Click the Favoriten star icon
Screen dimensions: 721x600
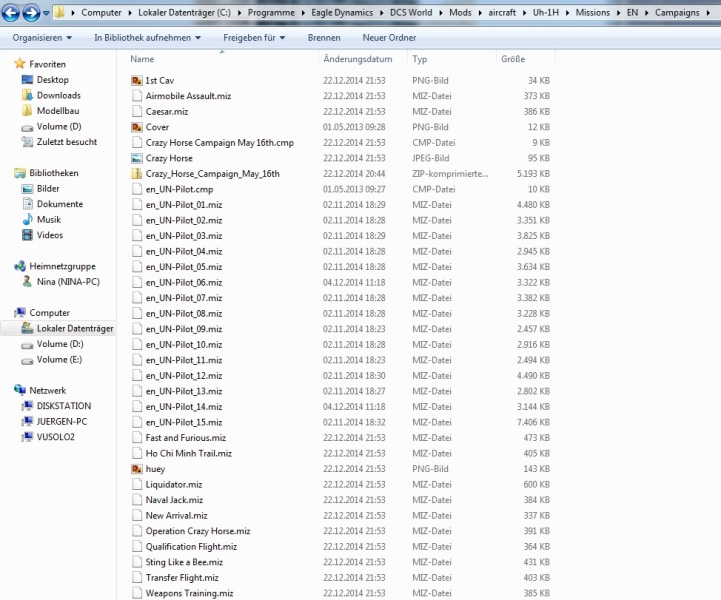coord(19,63)
